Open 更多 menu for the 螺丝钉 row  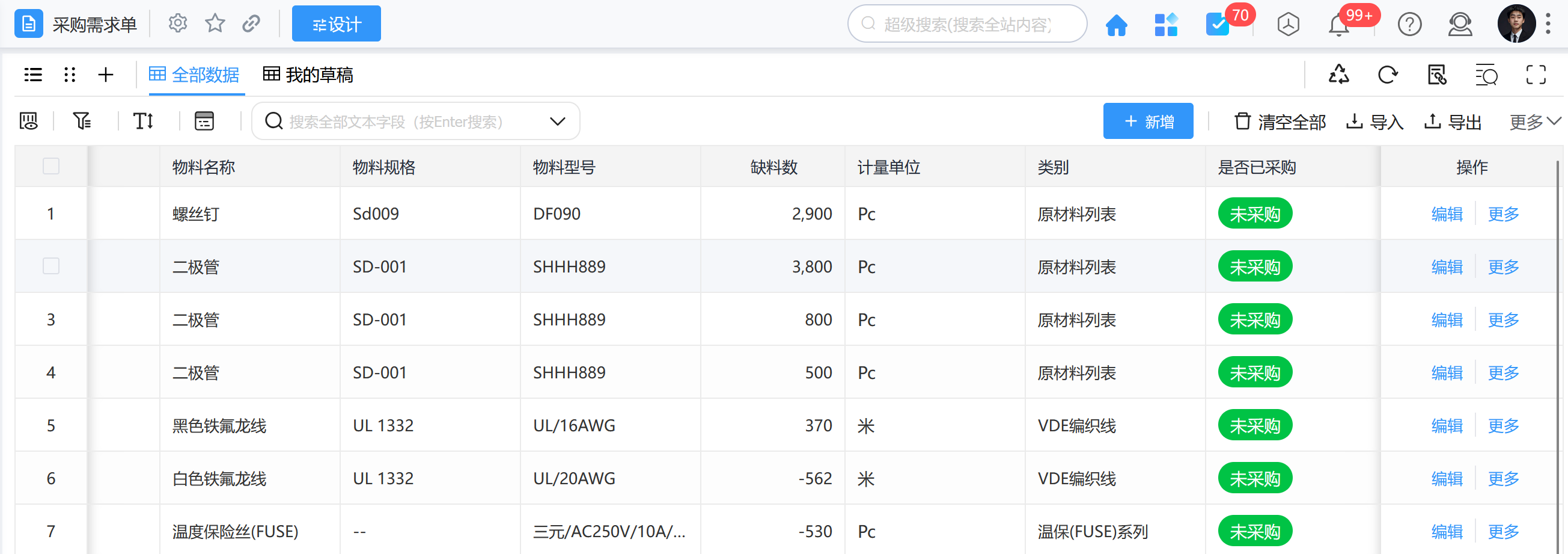(x=1503, y=214)
